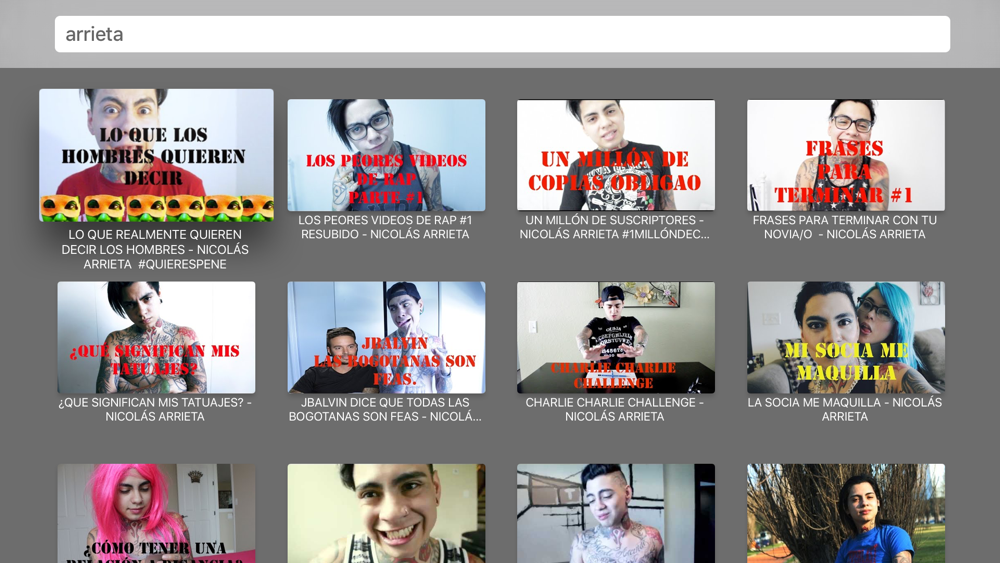Click the search field containing 'arrieta'

coord(501,34)
